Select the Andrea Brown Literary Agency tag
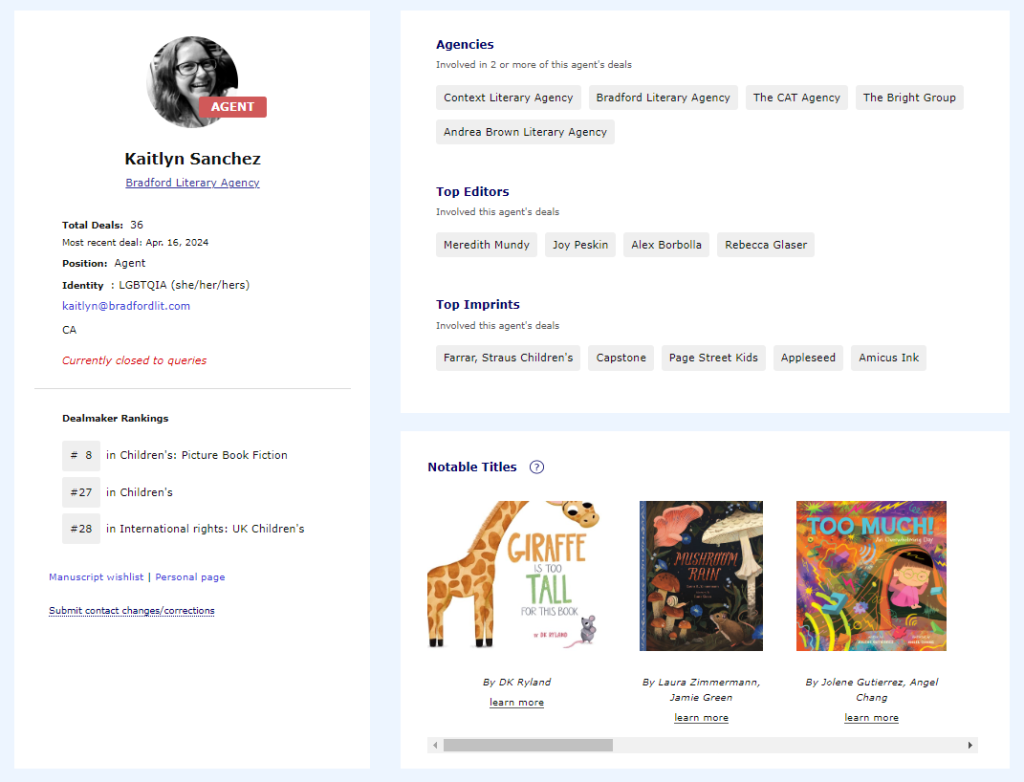The width and height of the screenshot is (1024, 782). (x=525, y=132)
